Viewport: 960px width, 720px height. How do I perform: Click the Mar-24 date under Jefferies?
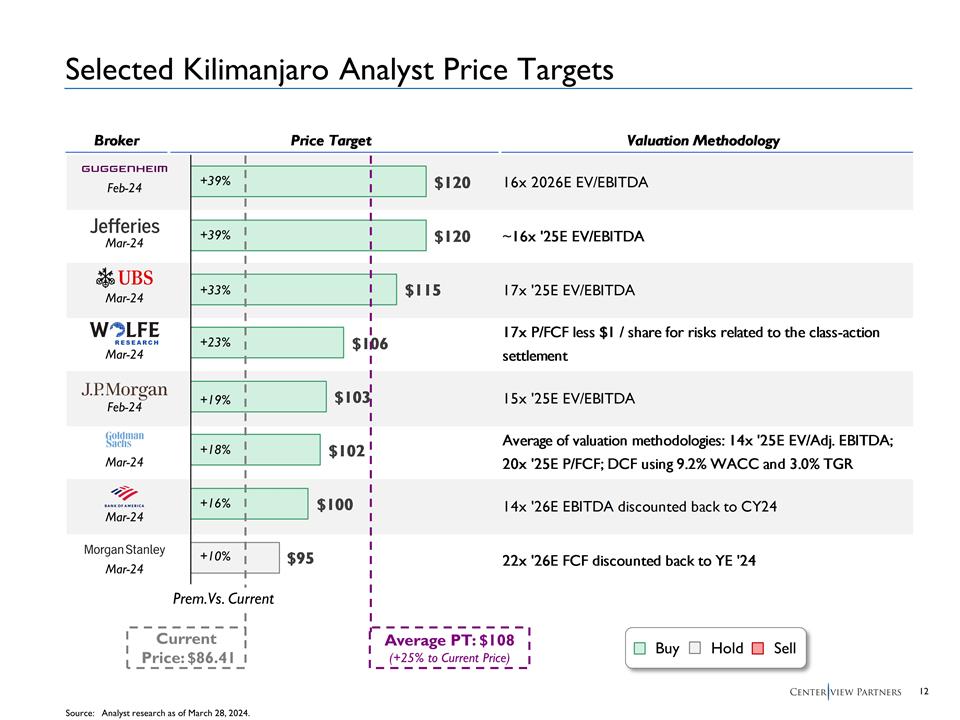[124, 243]
